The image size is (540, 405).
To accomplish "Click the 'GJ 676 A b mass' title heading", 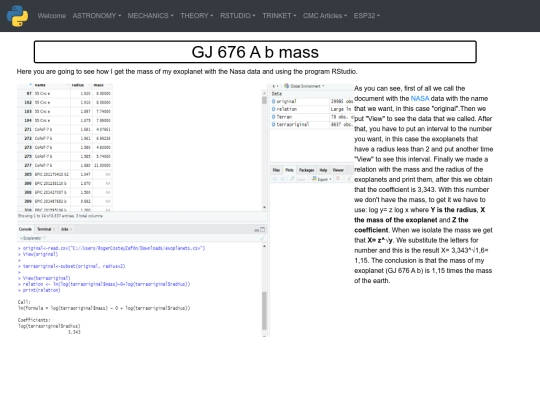I will [x=255, y=52].
